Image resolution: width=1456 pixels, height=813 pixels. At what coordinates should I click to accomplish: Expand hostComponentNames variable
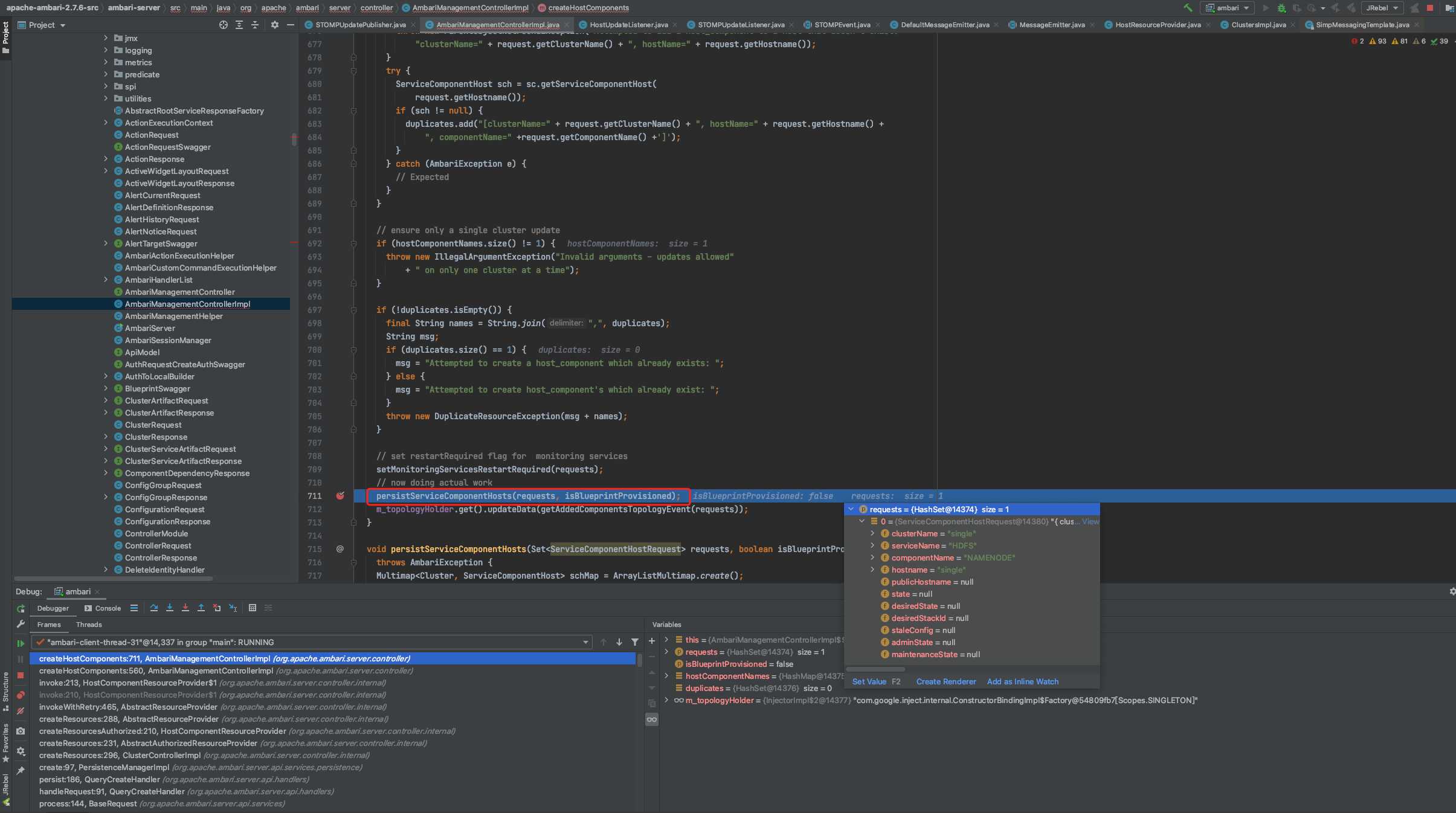(666, 676)
